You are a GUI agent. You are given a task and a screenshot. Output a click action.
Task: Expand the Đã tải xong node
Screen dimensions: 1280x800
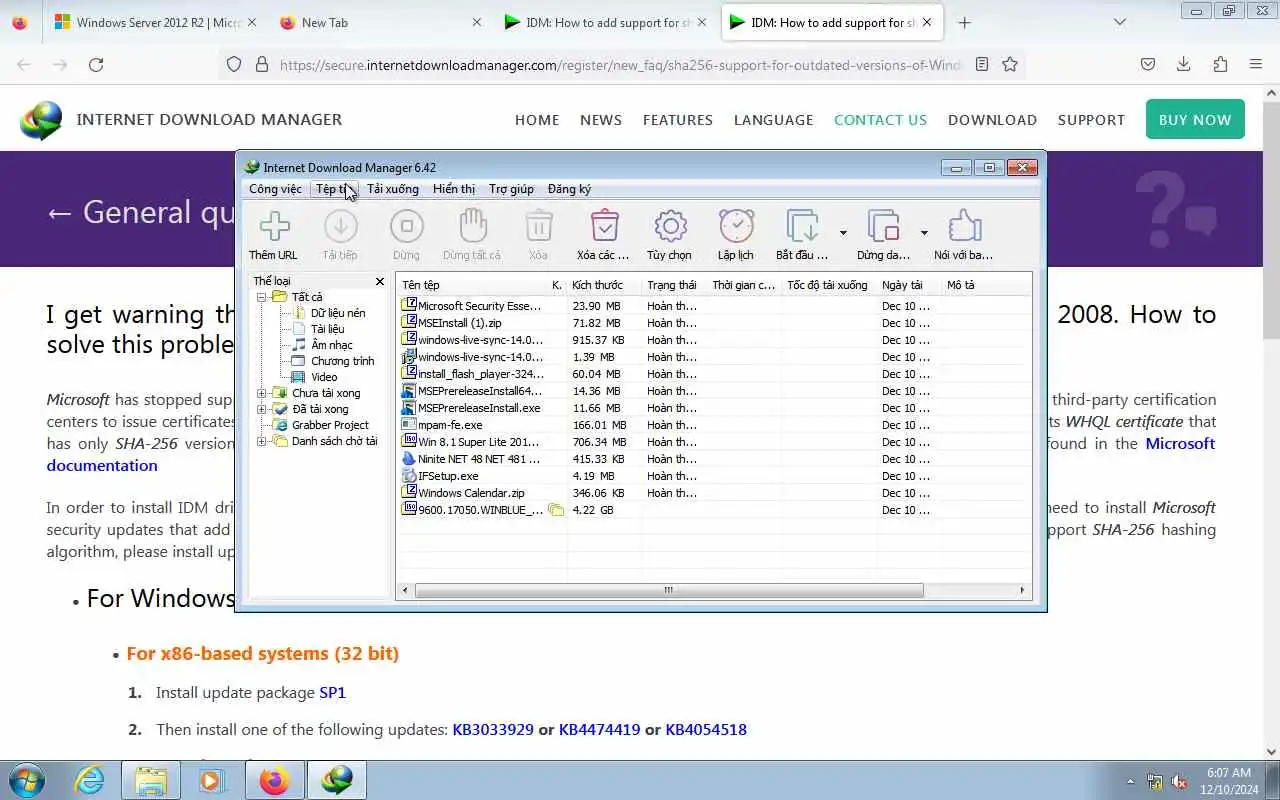[x=262, y=409]
